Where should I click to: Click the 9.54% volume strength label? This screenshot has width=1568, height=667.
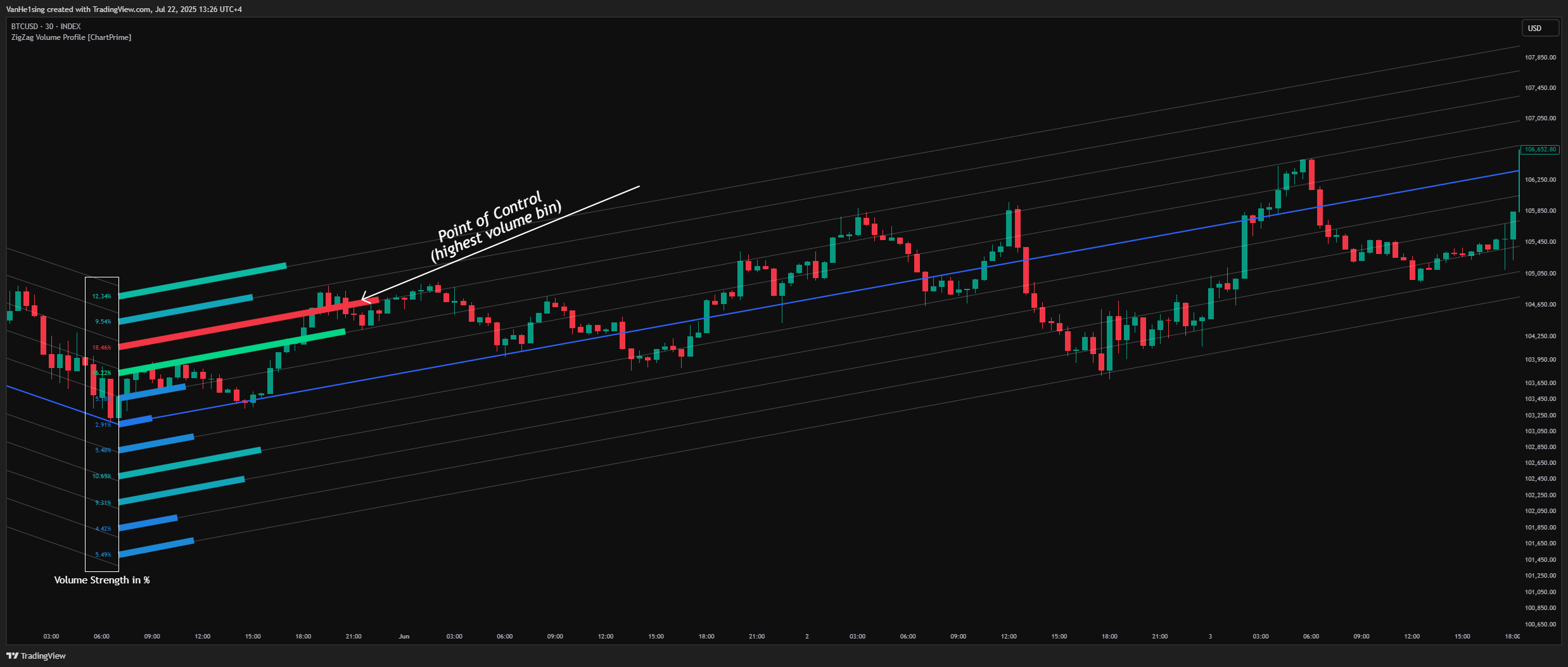click(103, 322)
